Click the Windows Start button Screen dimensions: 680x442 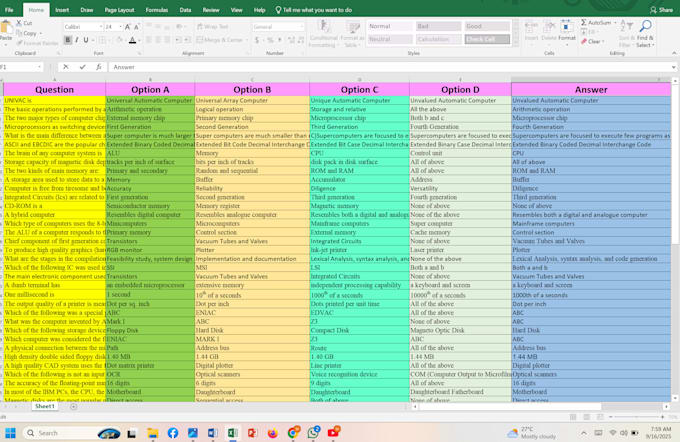coord(10,433)
